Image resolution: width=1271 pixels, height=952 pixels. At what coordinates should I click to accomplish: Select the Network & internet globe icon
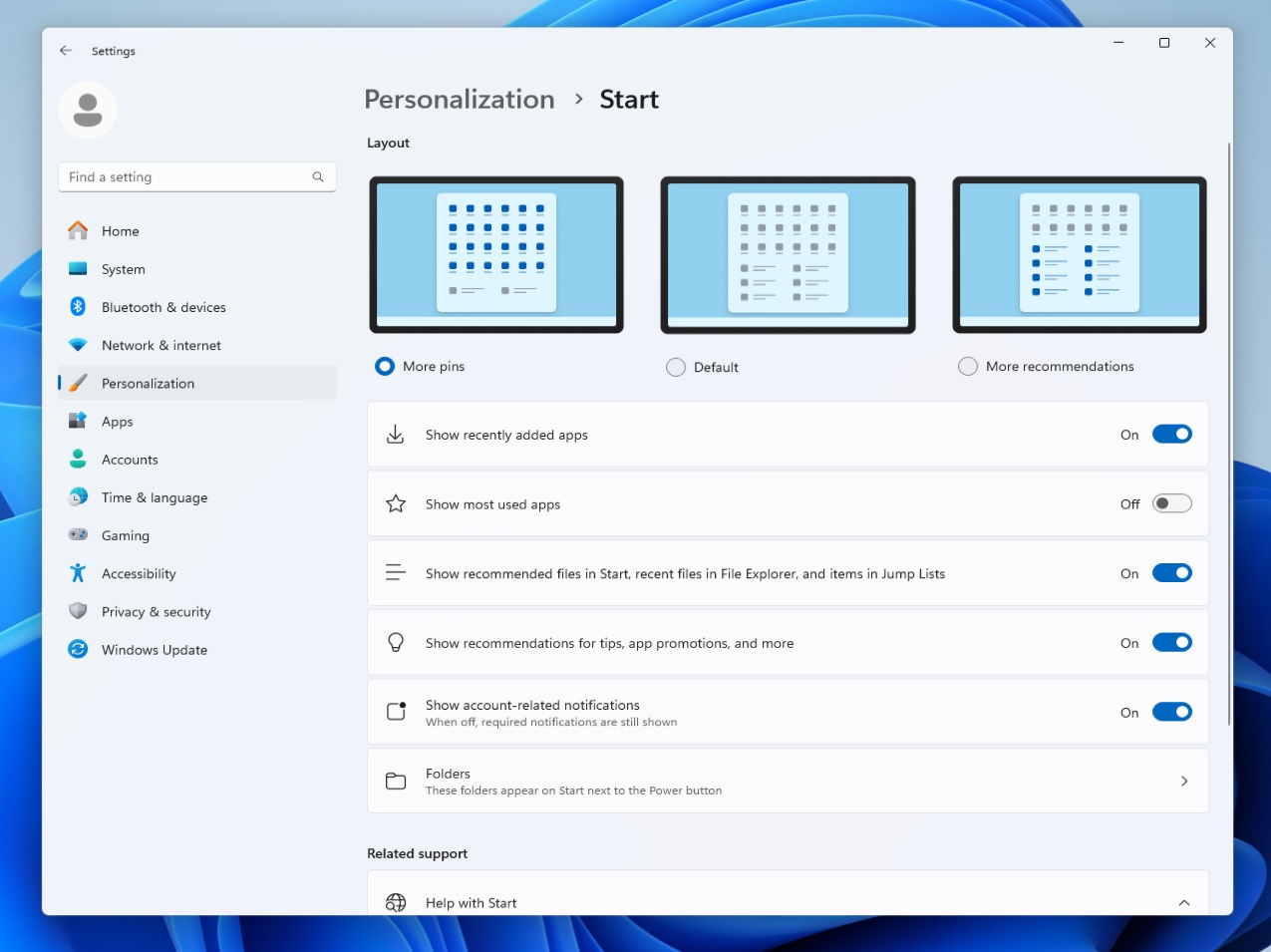(78, 344)
